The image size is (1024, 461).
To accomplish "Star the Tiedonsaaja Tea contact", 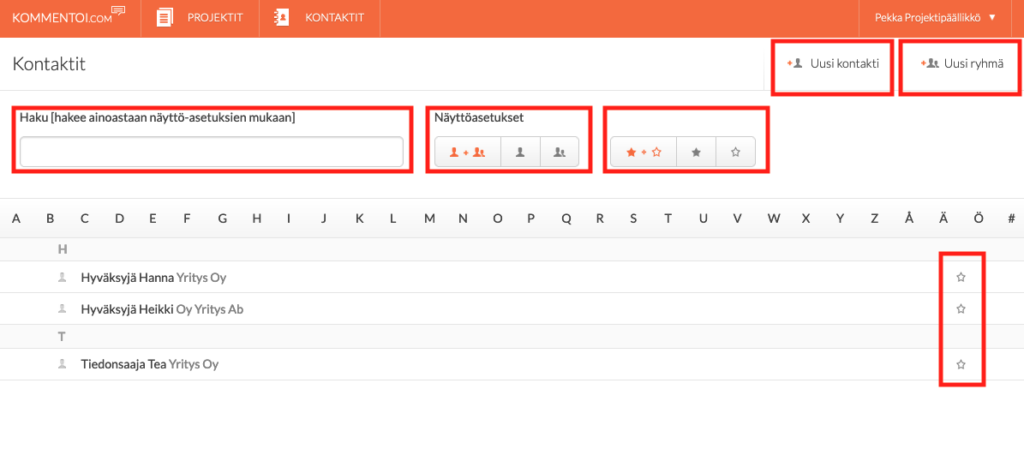I will pyautogui.click(x=961, y=364).
